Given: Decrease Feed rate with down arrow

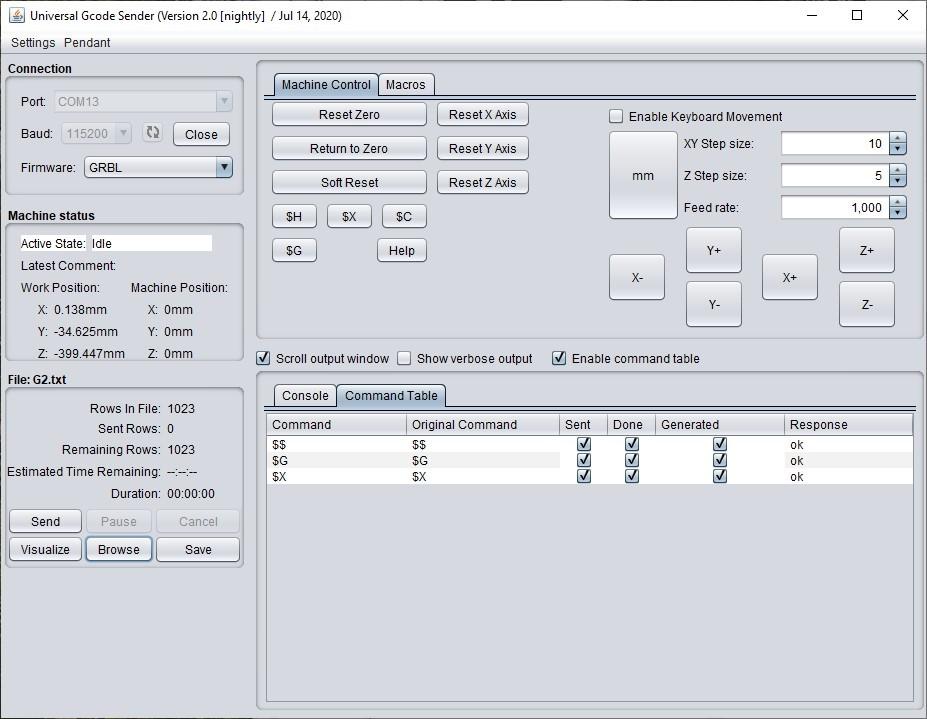Looking at the screenshot, I should (x=897, y=213).
